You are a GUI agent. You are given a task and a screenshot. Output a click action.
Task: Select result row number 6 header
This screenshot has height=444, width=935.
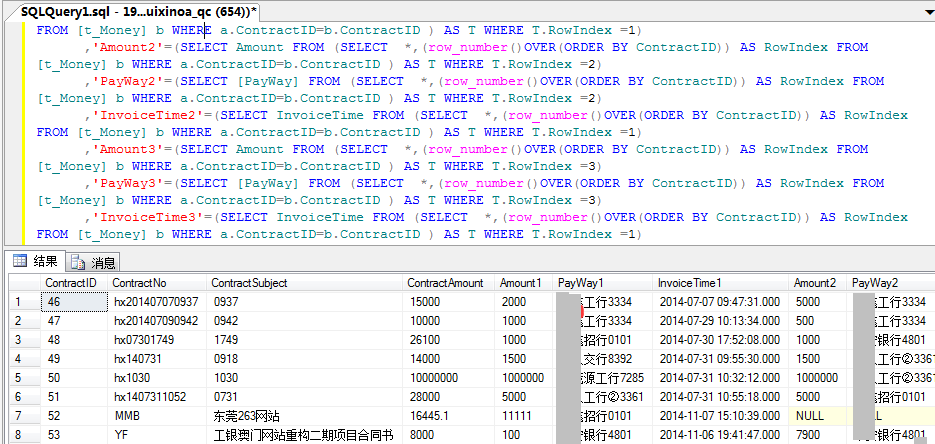click(26, 397)
